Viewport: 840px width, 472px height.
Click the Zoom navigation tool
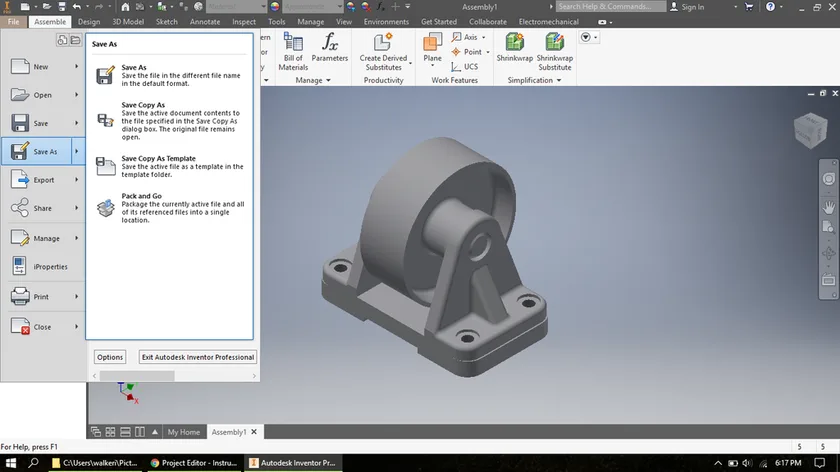tap(828, 228)
